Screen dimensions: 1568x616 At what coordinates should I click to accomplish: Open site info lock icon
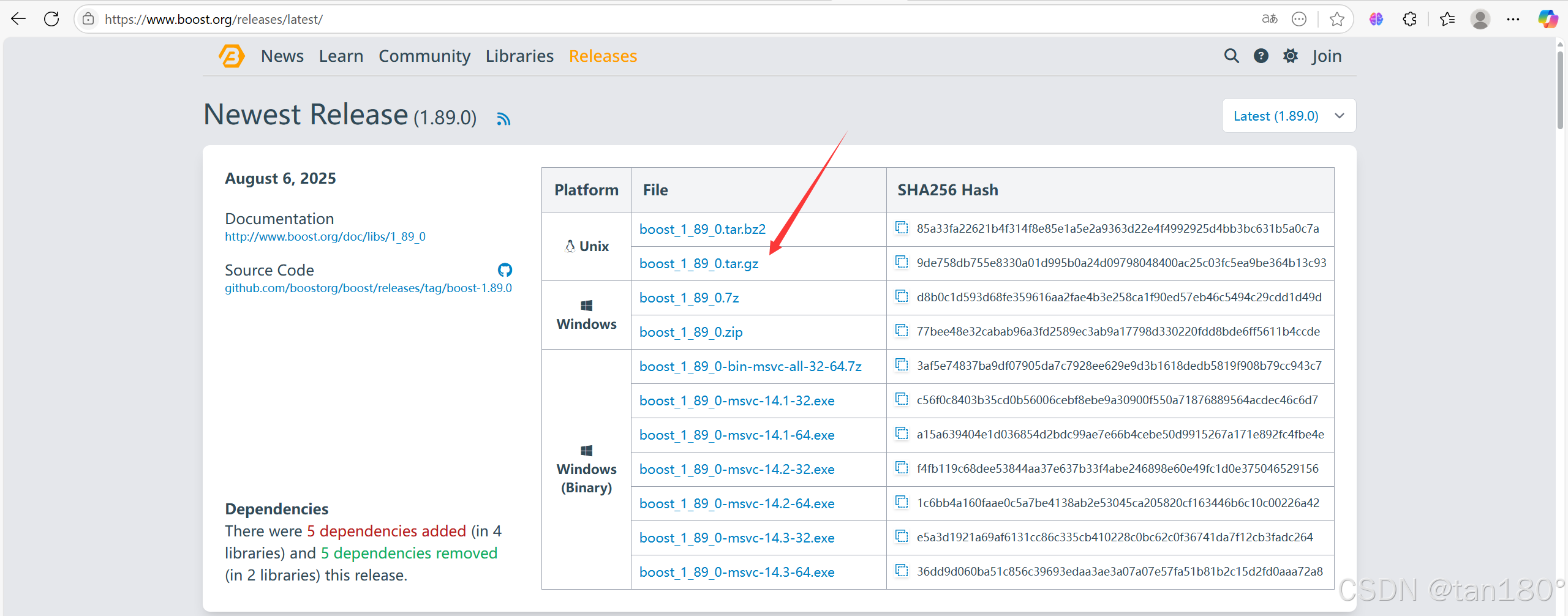tap(88, 19)
